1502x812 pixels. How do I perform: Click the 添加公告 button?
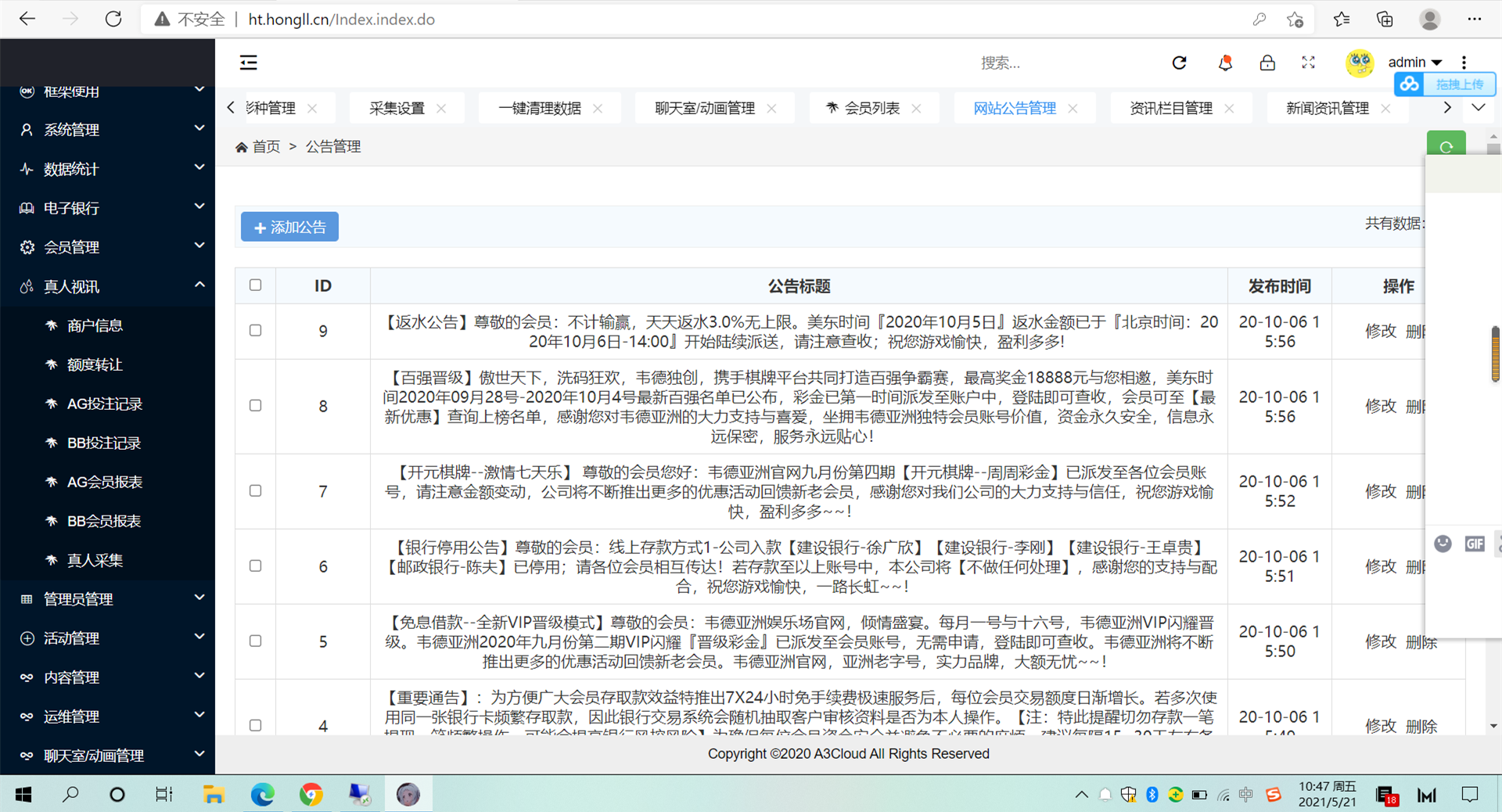[x=289, y=227]
